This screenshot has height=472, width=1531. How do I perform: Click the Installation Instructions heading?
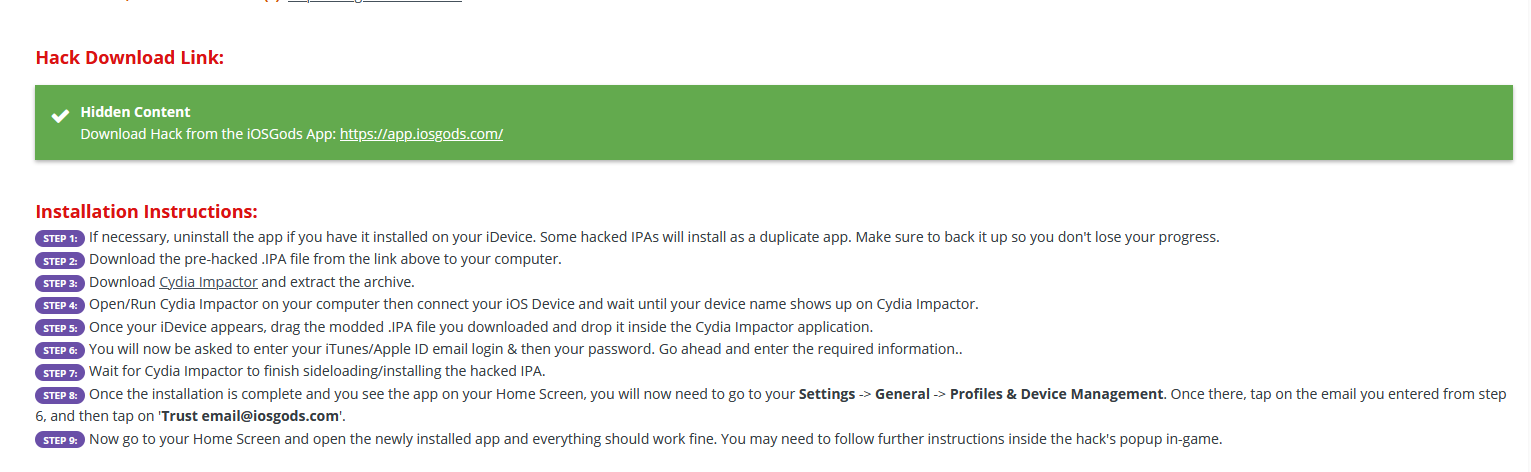(146, 212)
